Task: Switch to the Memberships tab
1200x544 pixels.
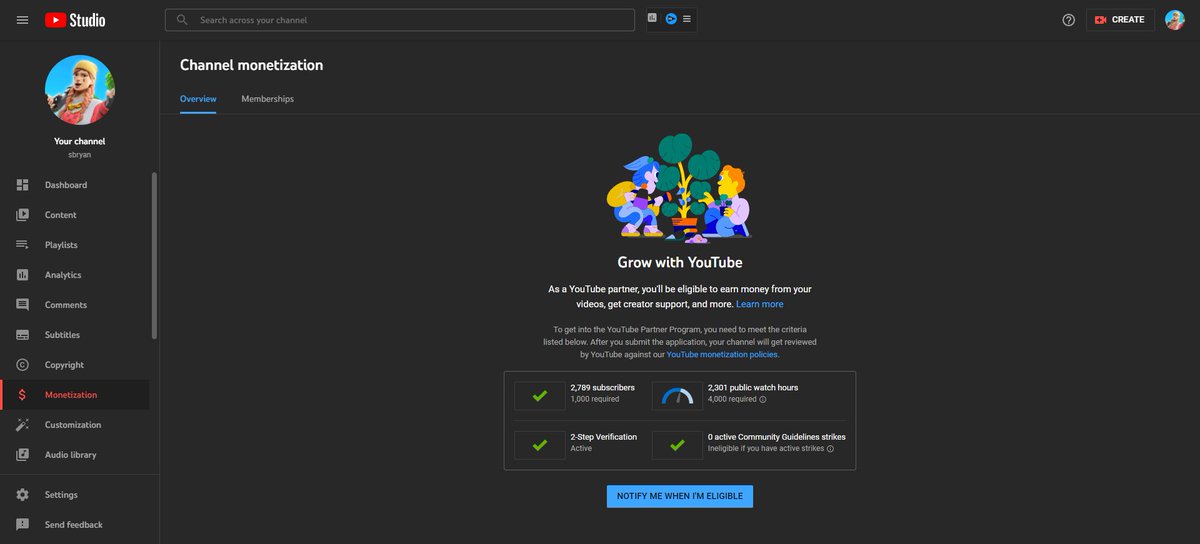Action: pos(267,99)
